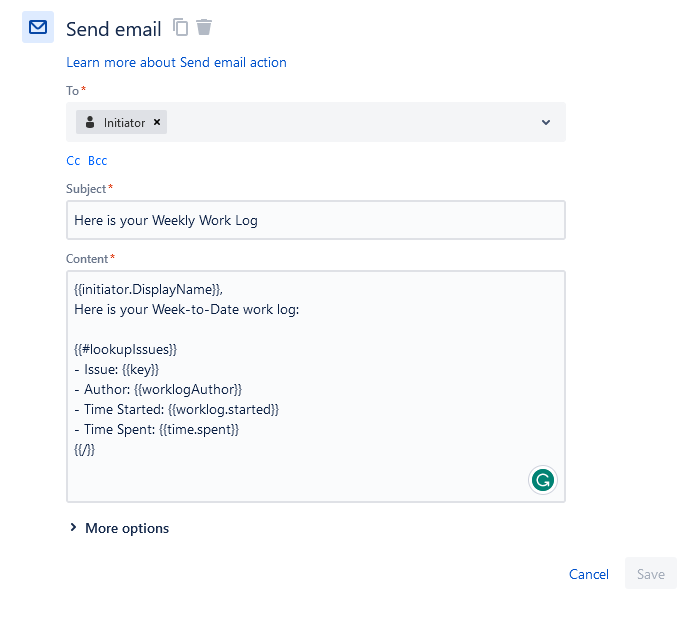The image size is (700, 620).
Task: Click the 'Time Spent: {{time.spent}}' line
Action: [157, 429]
